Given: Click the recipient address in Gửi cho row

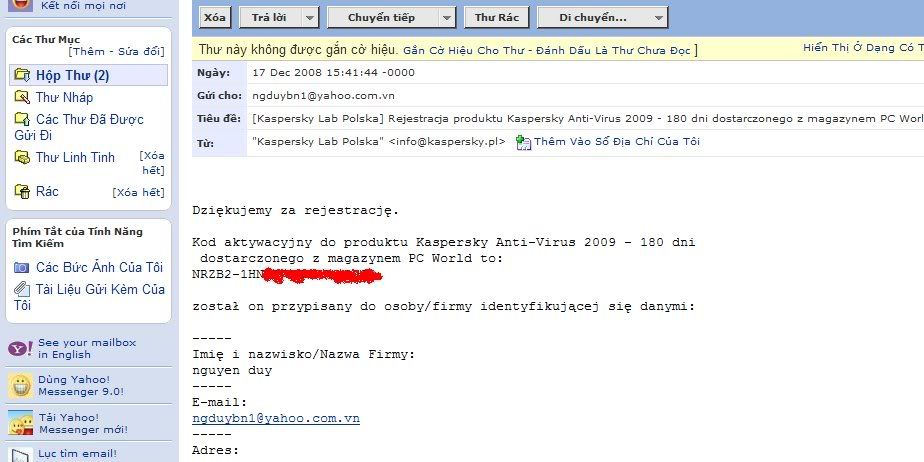Looking at the screenshot, I should [324, 95].
